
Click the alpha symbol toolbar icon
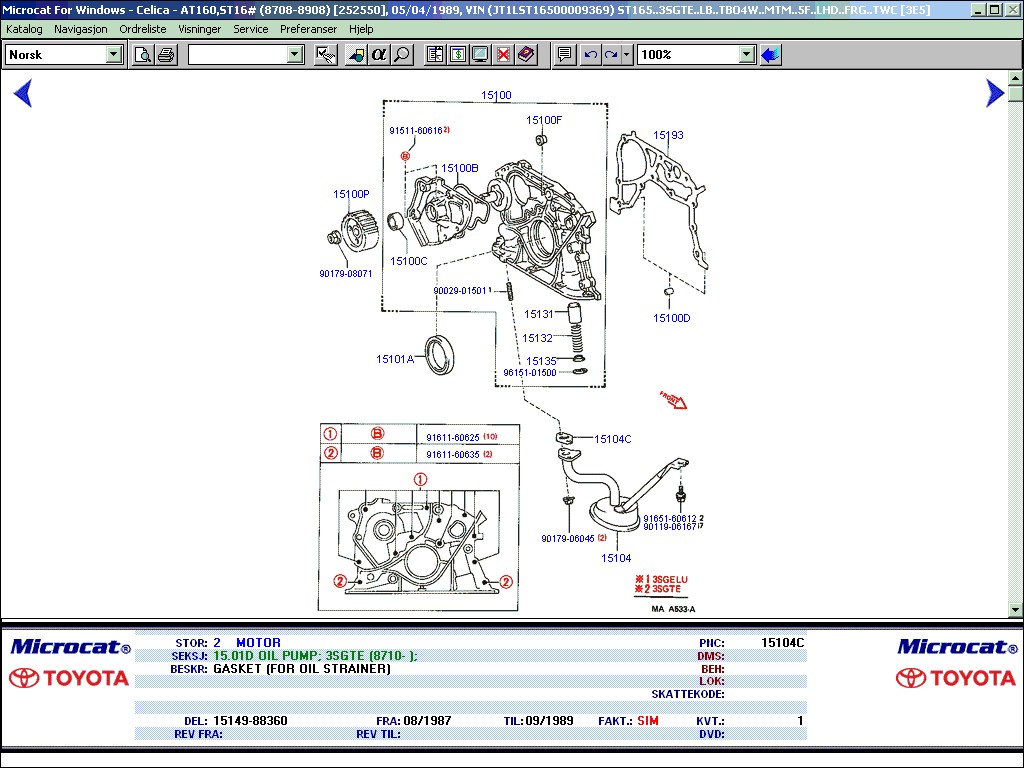(x=379, y=55)
